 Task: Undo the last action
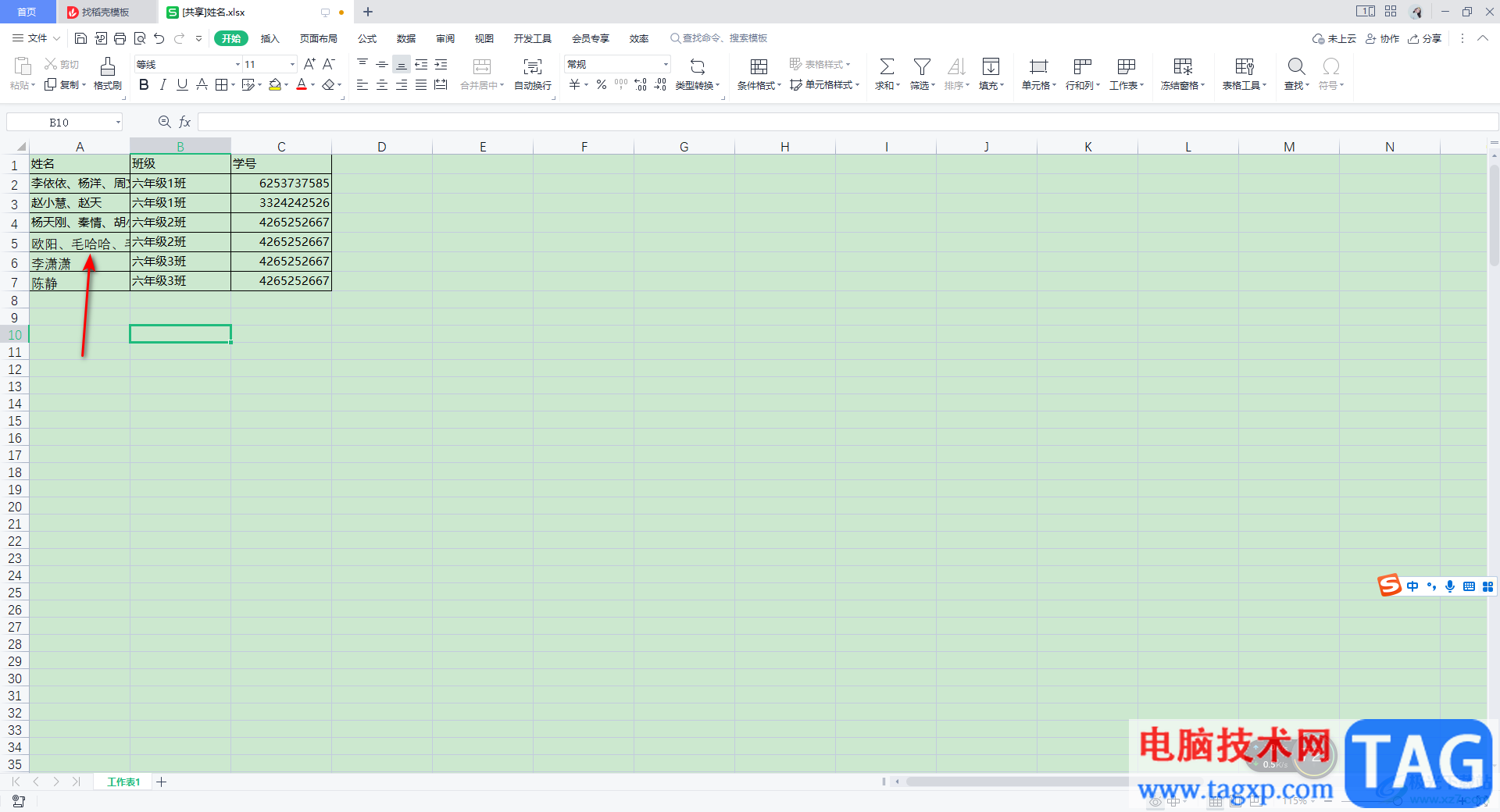(159, 38)
